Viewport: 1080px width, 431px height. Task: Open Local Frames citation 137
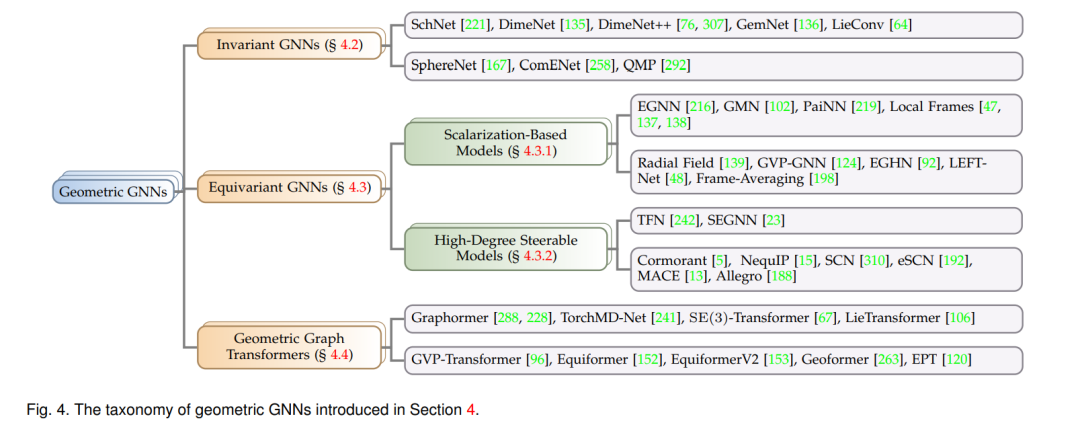click(x=646, y=123)
